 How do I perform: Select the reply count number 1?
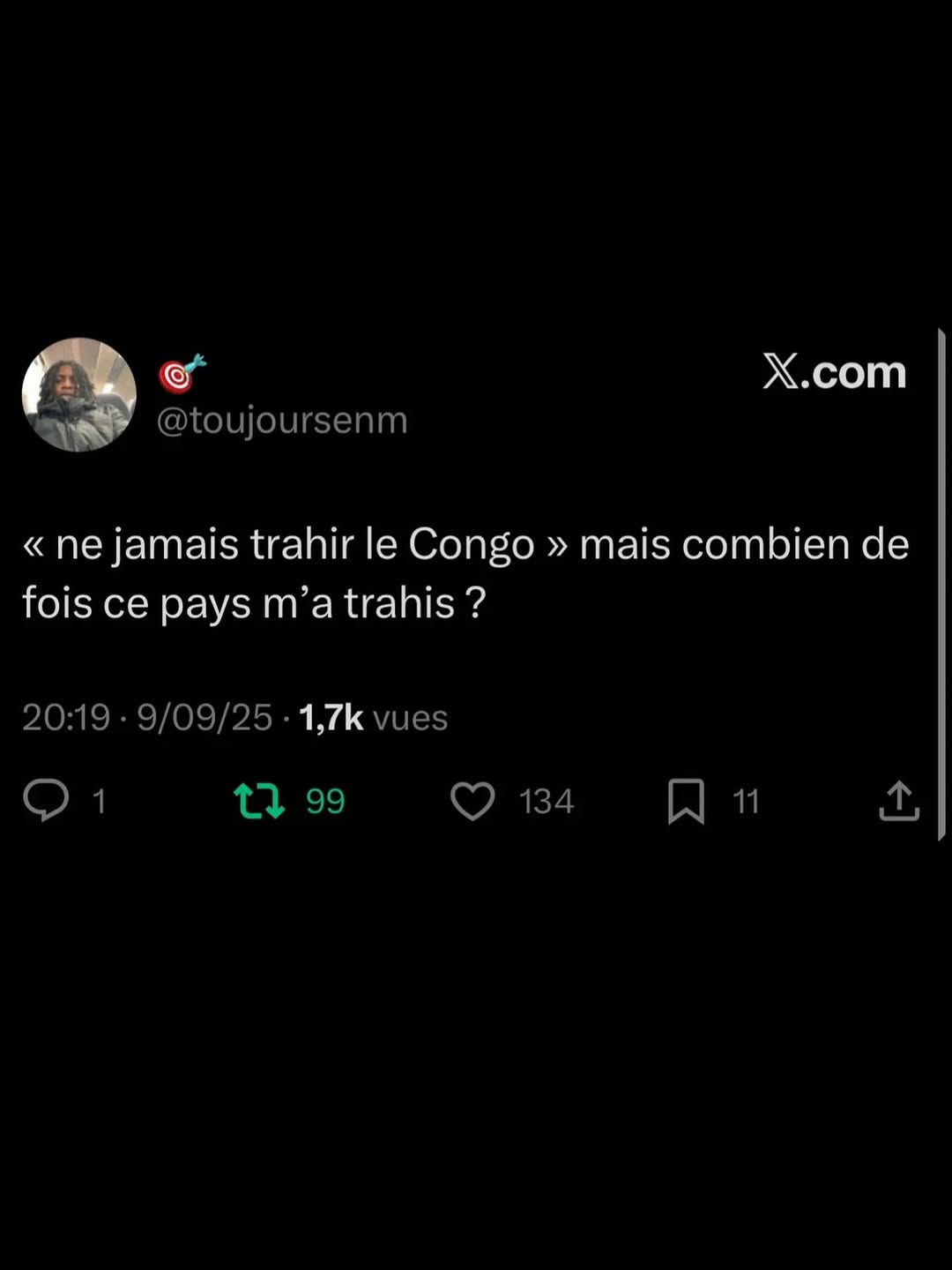click(99, 802)
